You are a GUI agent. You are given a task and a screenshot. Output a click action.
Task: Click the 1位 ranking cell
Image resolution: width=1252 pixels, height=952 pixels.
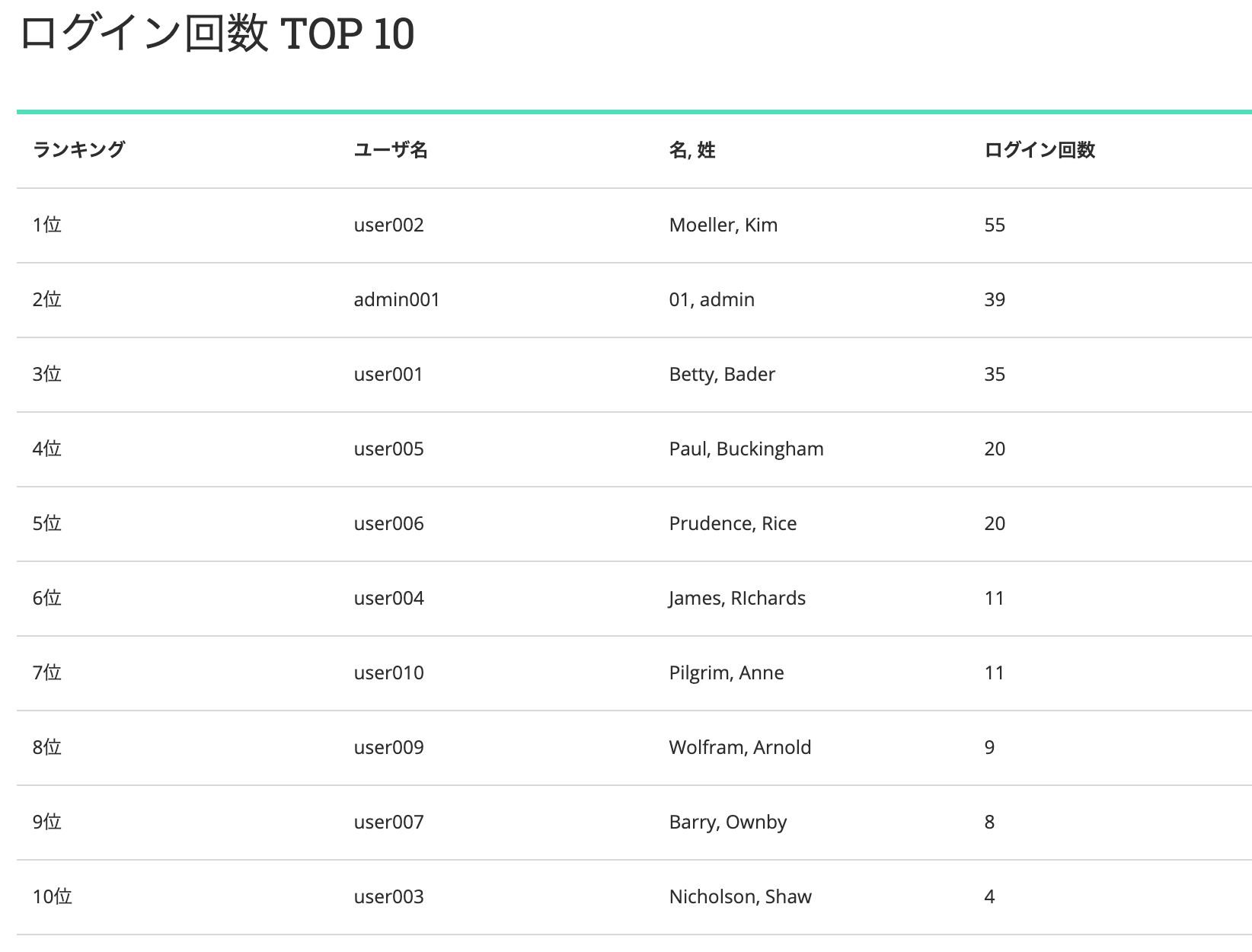tap(46, 225)
